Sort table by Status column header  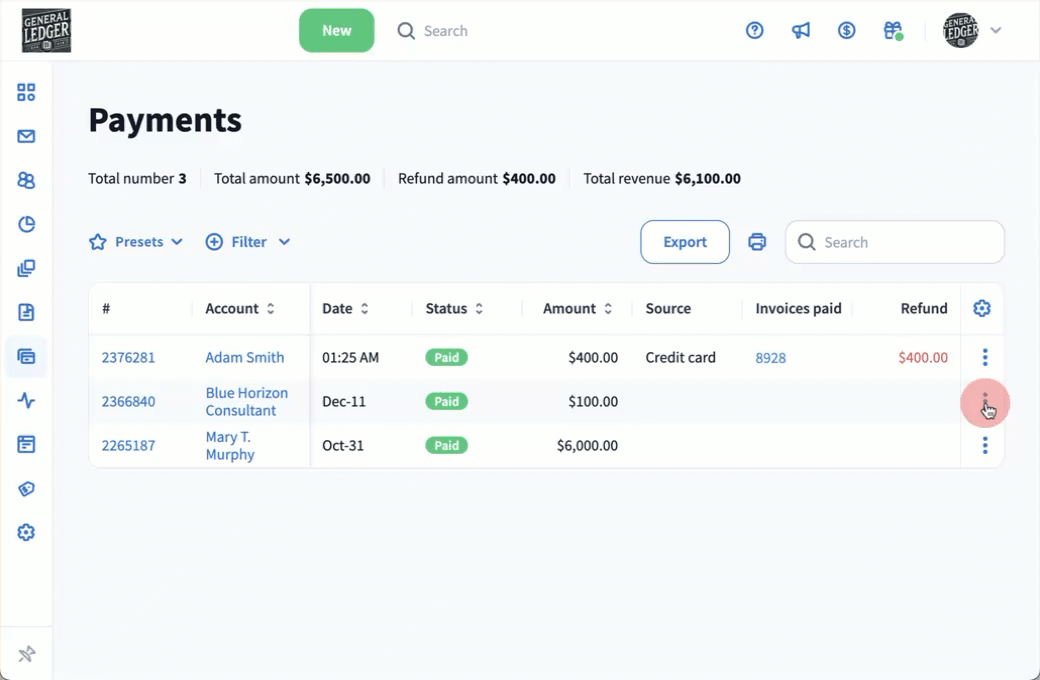point(454,309)
